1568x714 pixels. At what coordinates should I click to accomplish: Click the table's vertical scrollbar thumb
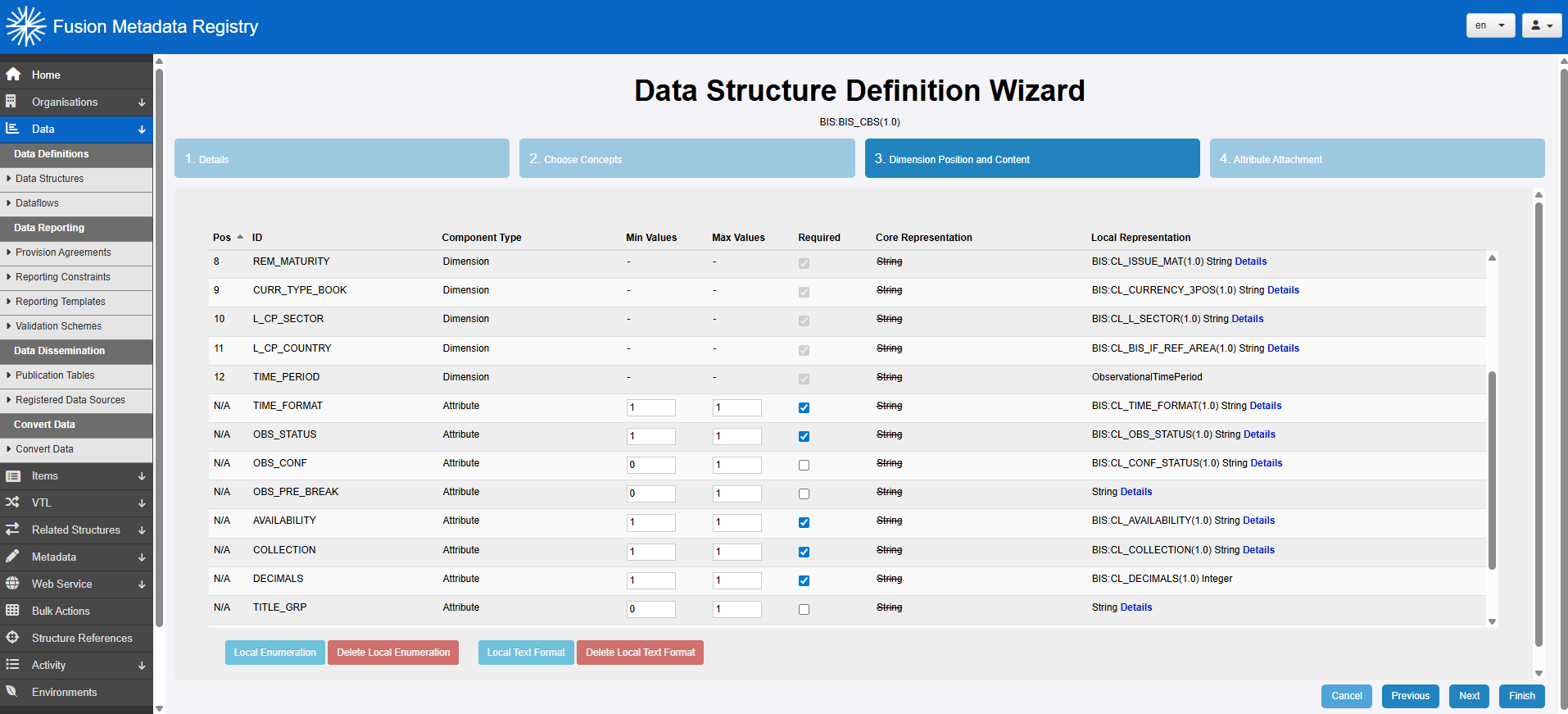[x=1492, y=470]
